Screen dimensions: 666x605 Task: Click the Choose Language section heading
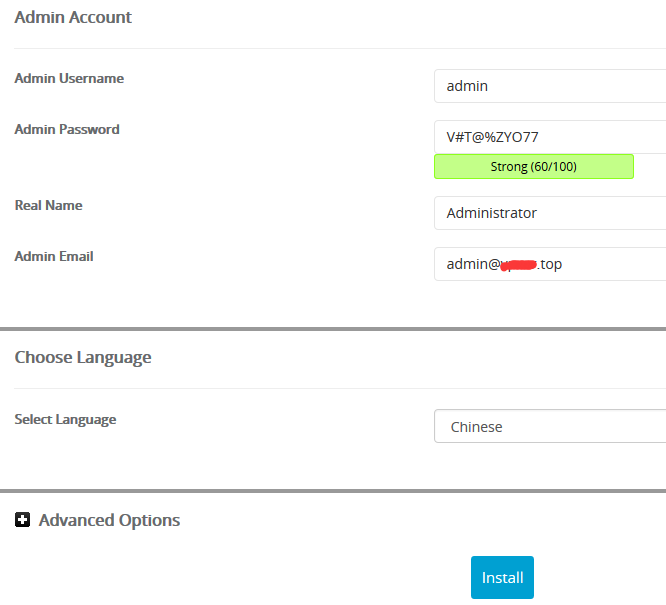(x=83, y=357)
